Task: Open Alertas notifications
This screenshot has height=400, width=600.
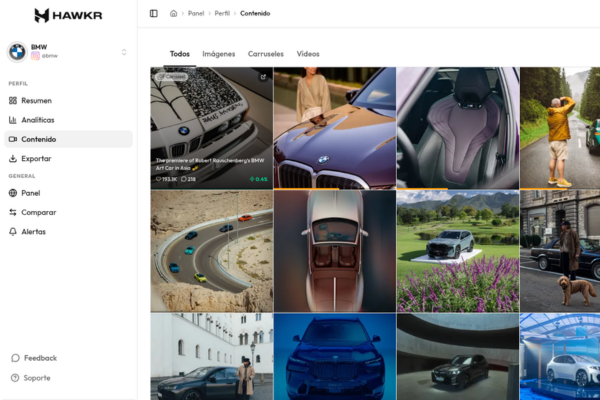Action: (x=35, y=231)
